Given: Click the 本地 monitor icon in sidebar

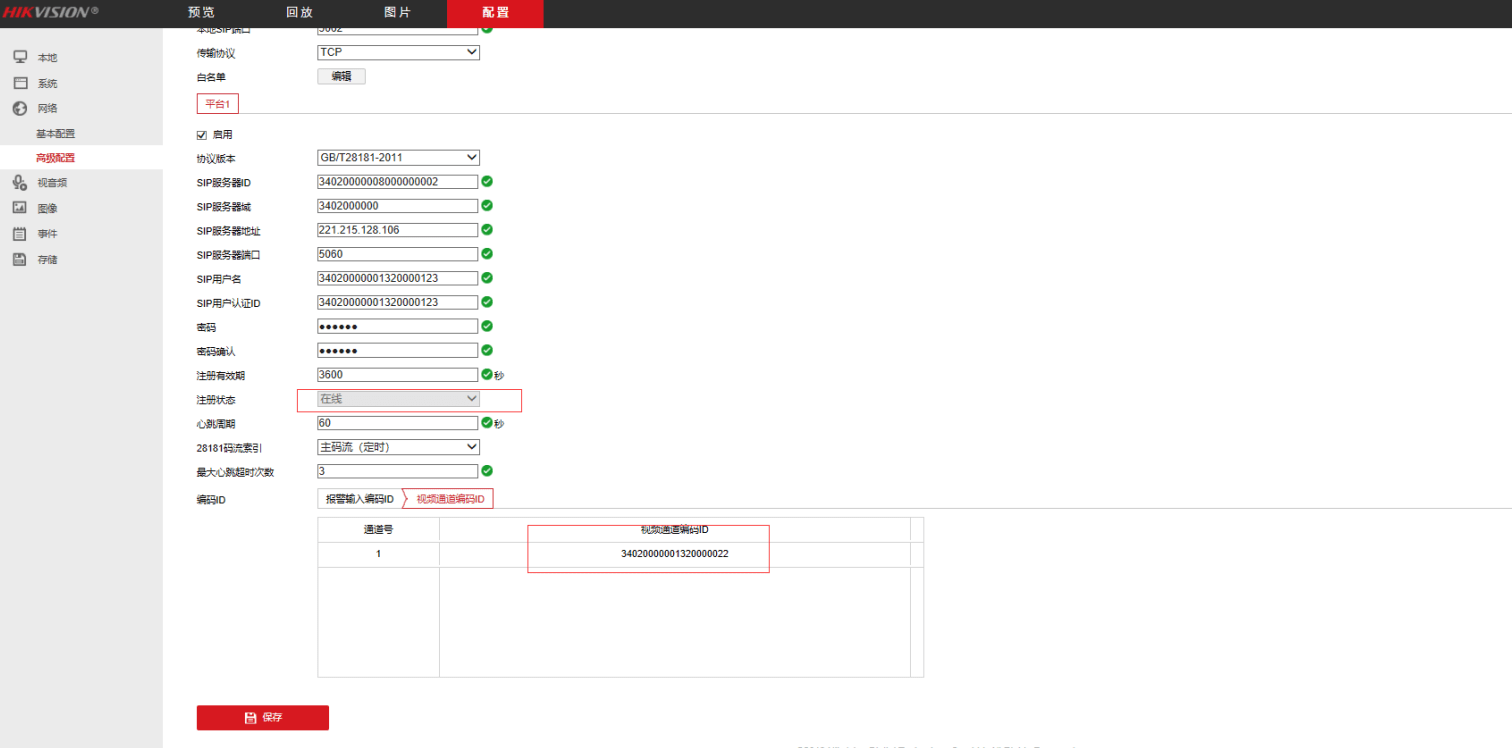Looking at the screenshot, I should 20,57.
